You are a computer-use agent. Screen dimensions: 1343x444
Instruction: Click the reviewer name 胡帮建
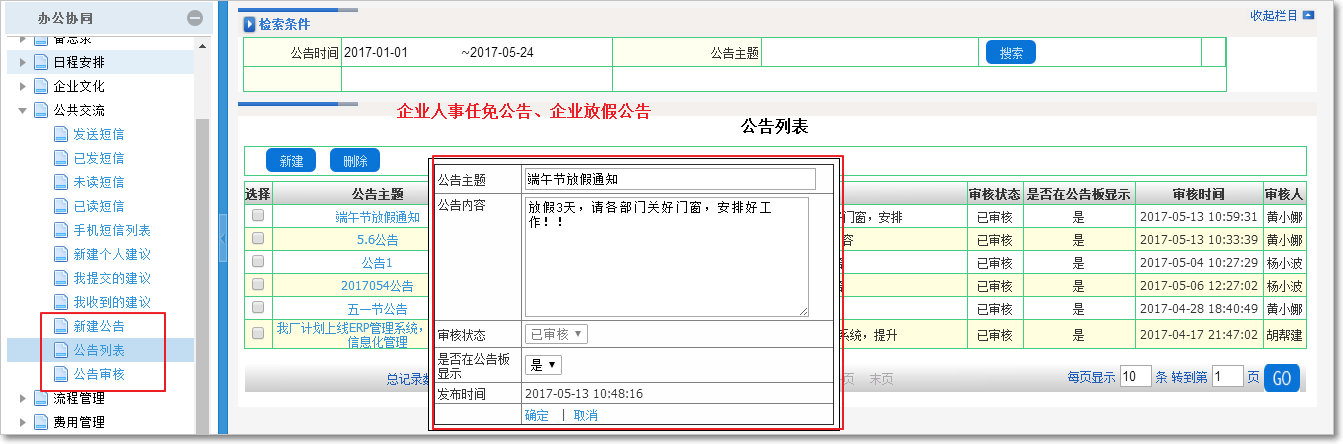click(1283, 334)
